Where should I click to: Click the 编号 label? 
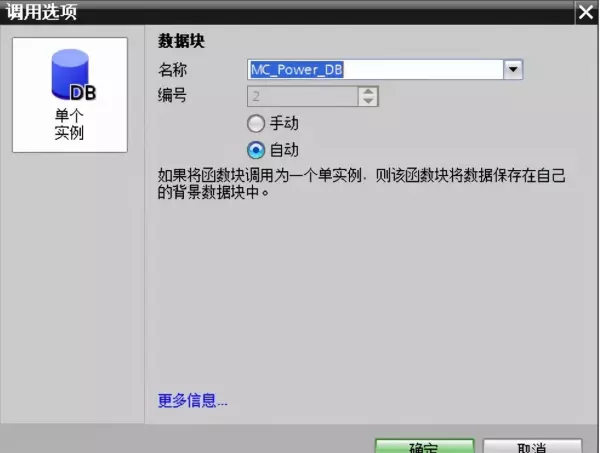tap(172, 95)
